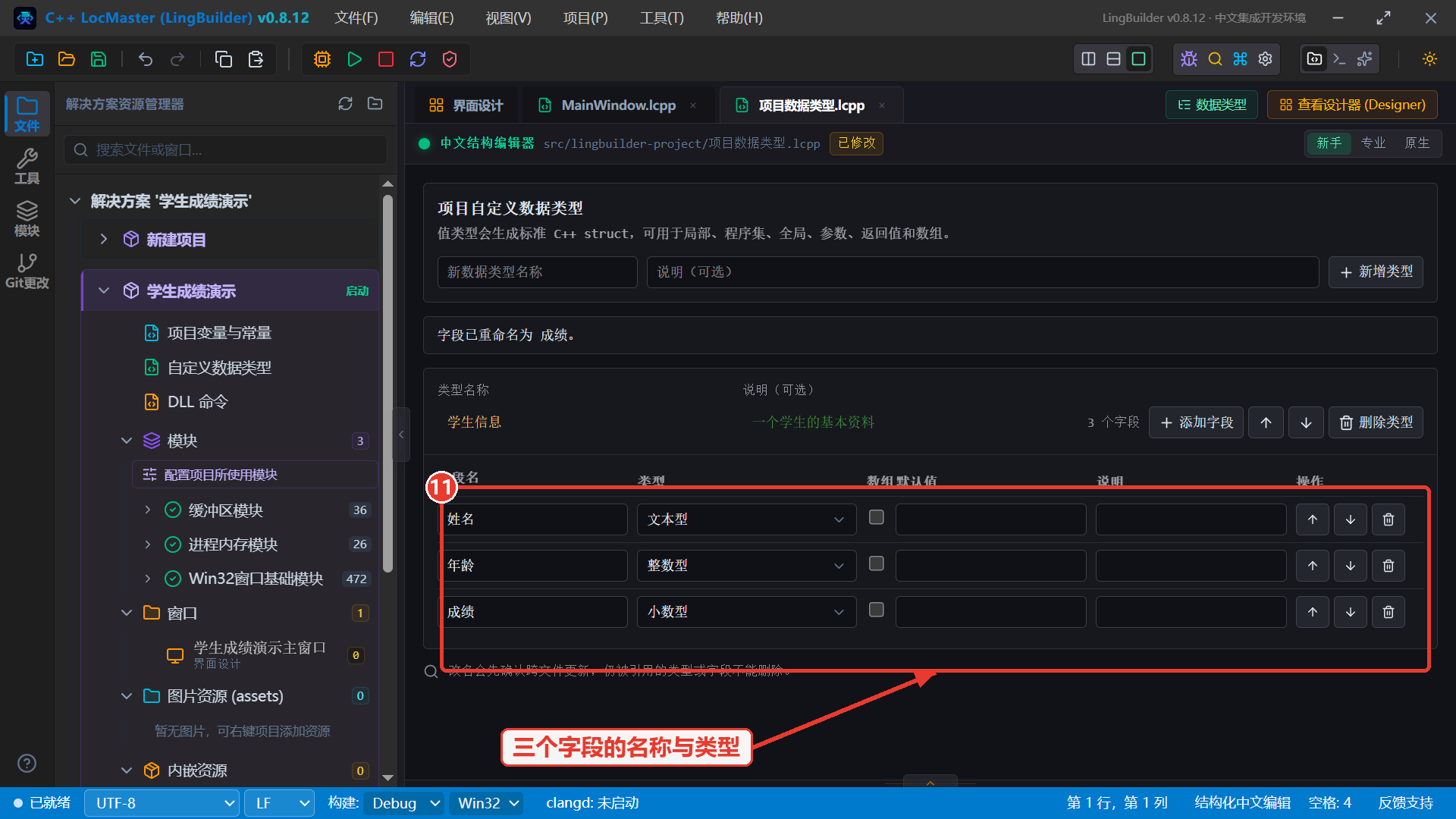
Task: Open the Debug build configuration dropdown
Action: (403, 803)
